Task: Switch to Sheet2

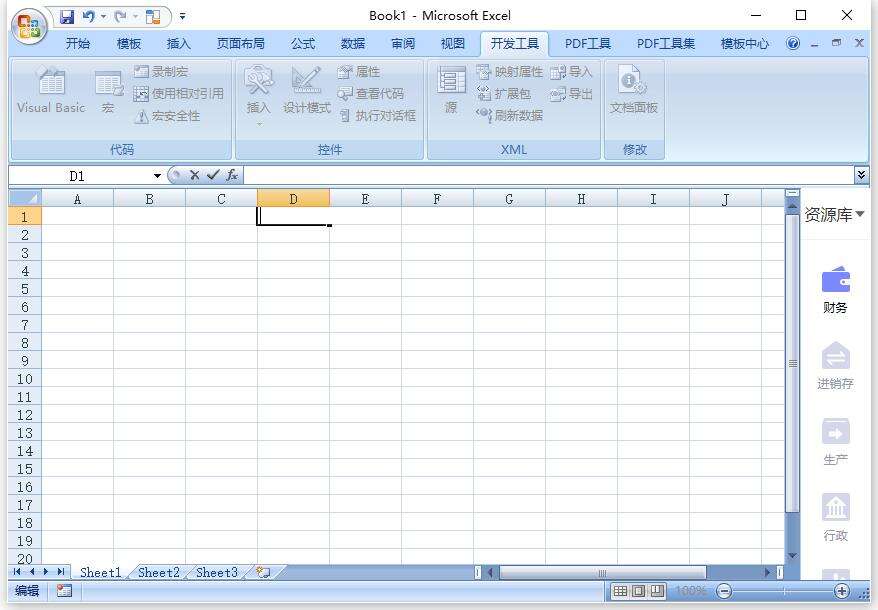Action: coord(158,572)
